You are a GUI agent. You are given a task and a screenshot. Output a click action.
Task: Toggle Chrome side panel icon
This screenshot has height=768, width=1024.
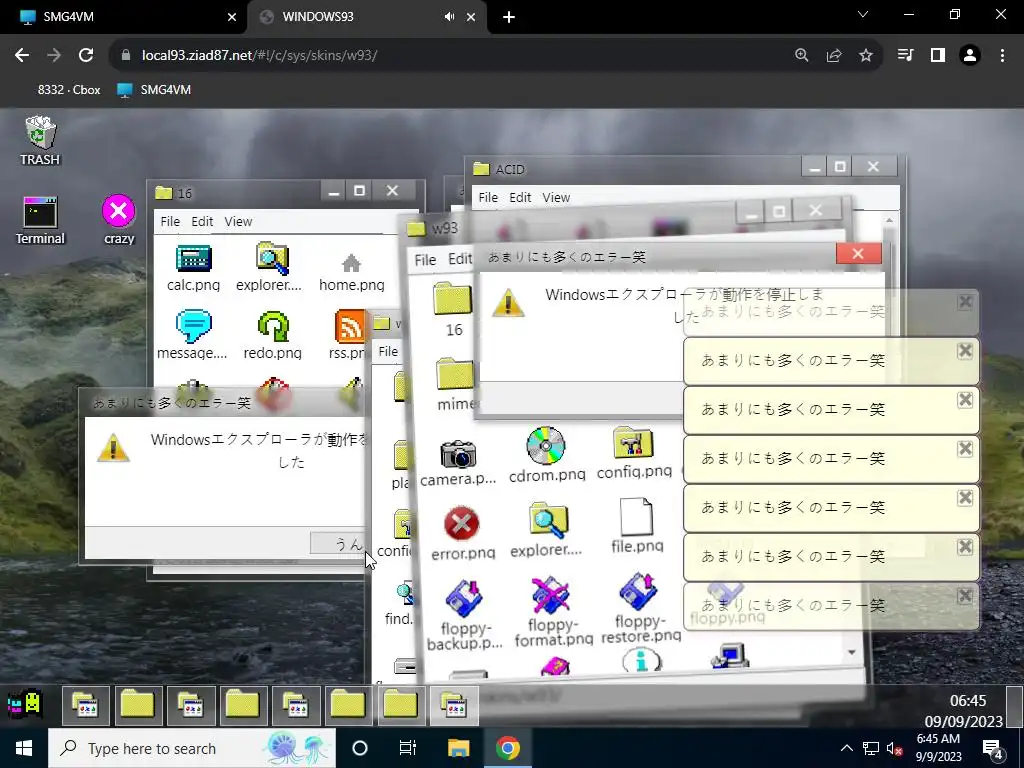(x=938, y=56)
